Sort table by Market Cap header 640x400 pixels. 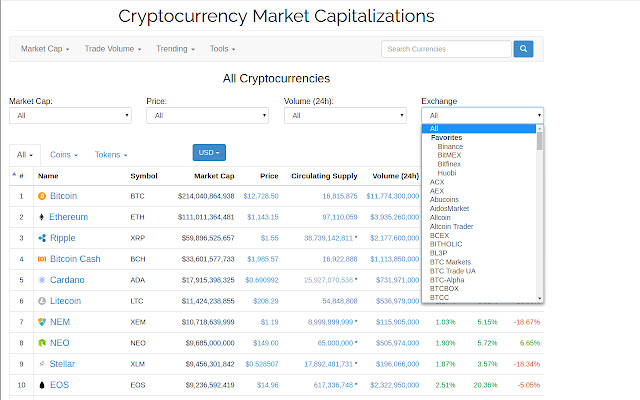pos(214,176)
